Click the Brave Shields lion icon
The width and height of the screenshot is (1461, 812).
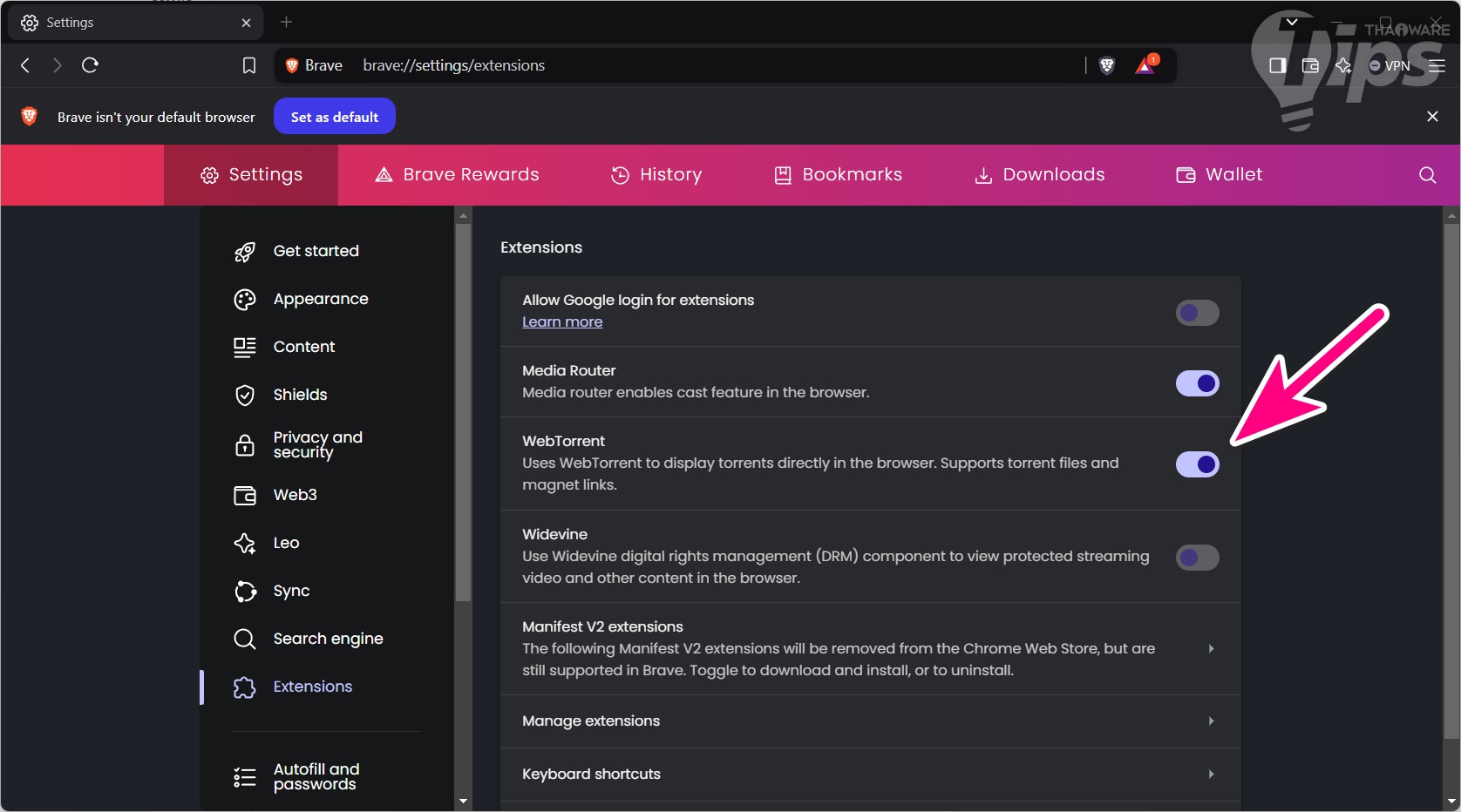(1107, 65)
